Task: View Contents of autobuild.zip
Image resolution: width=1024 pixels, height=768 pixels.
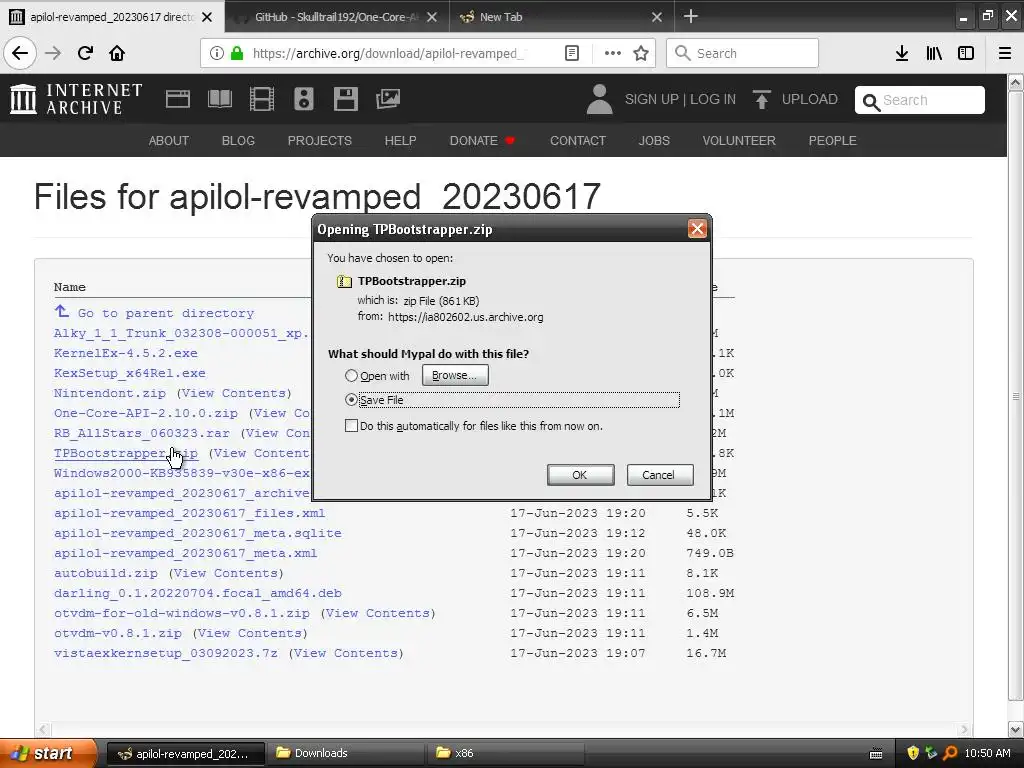Action: 226,573
